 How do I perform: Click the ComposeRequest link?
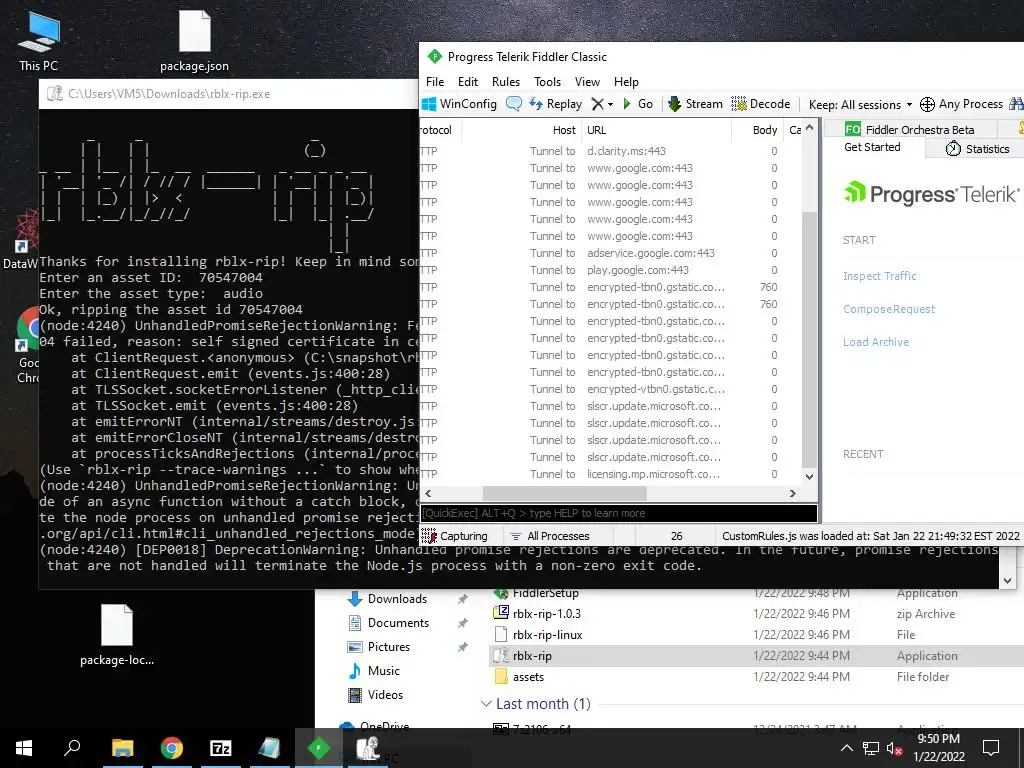click(x=889, y=309)
